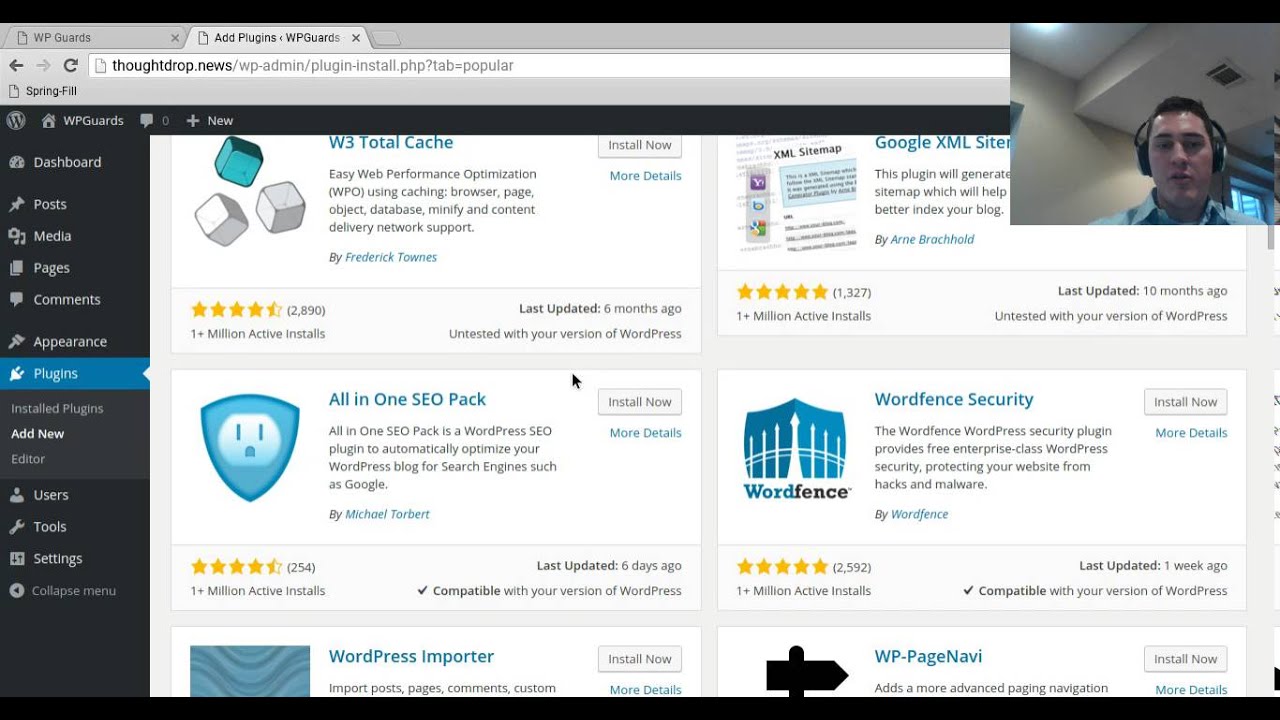The height and width of the screenshot is (720, 1280).
Task: Open Posts menu item
Action: [75, 204]
